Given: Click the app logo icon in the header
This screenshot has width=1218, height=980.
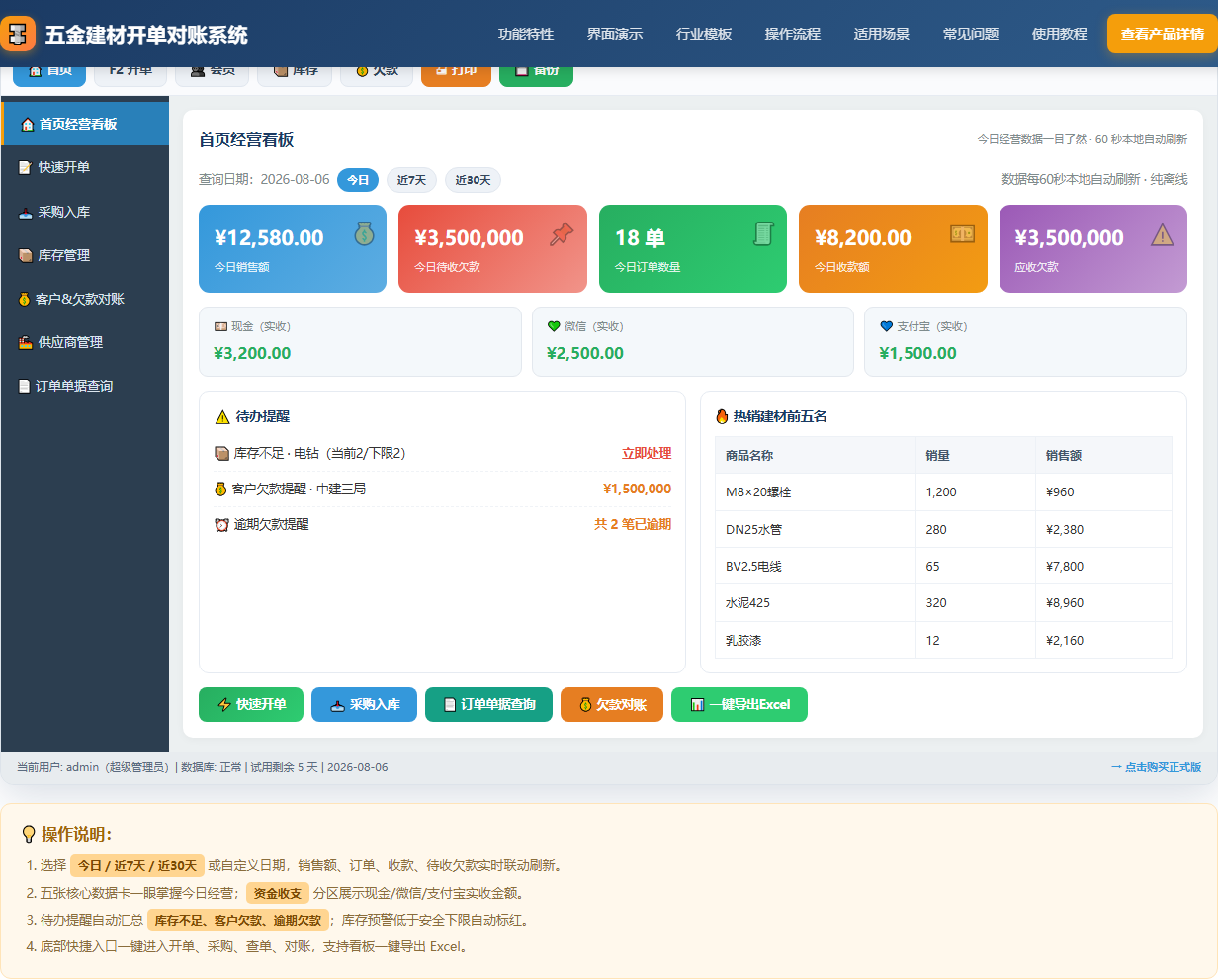Looking at the screenshot, I should 18,34.
